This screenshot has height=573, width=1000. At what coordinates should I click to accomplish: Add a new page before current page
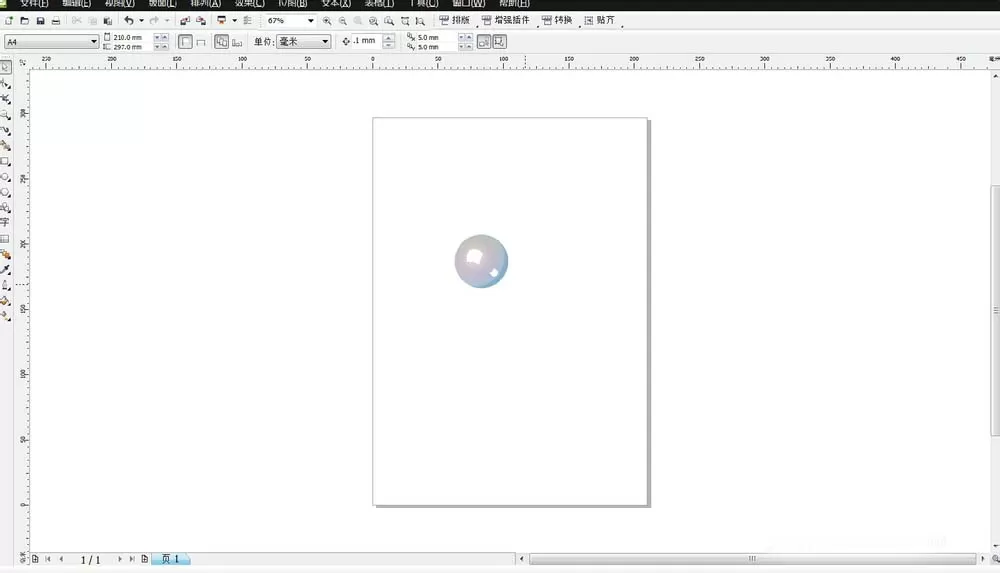[x=35, y=559]
